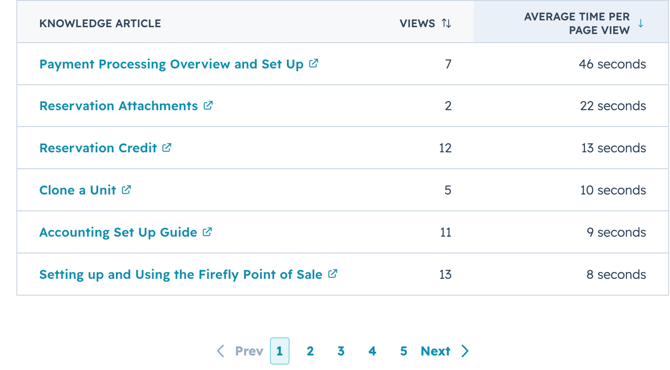
Task: Select the 13 seconds cell
Action: [614, 148]
